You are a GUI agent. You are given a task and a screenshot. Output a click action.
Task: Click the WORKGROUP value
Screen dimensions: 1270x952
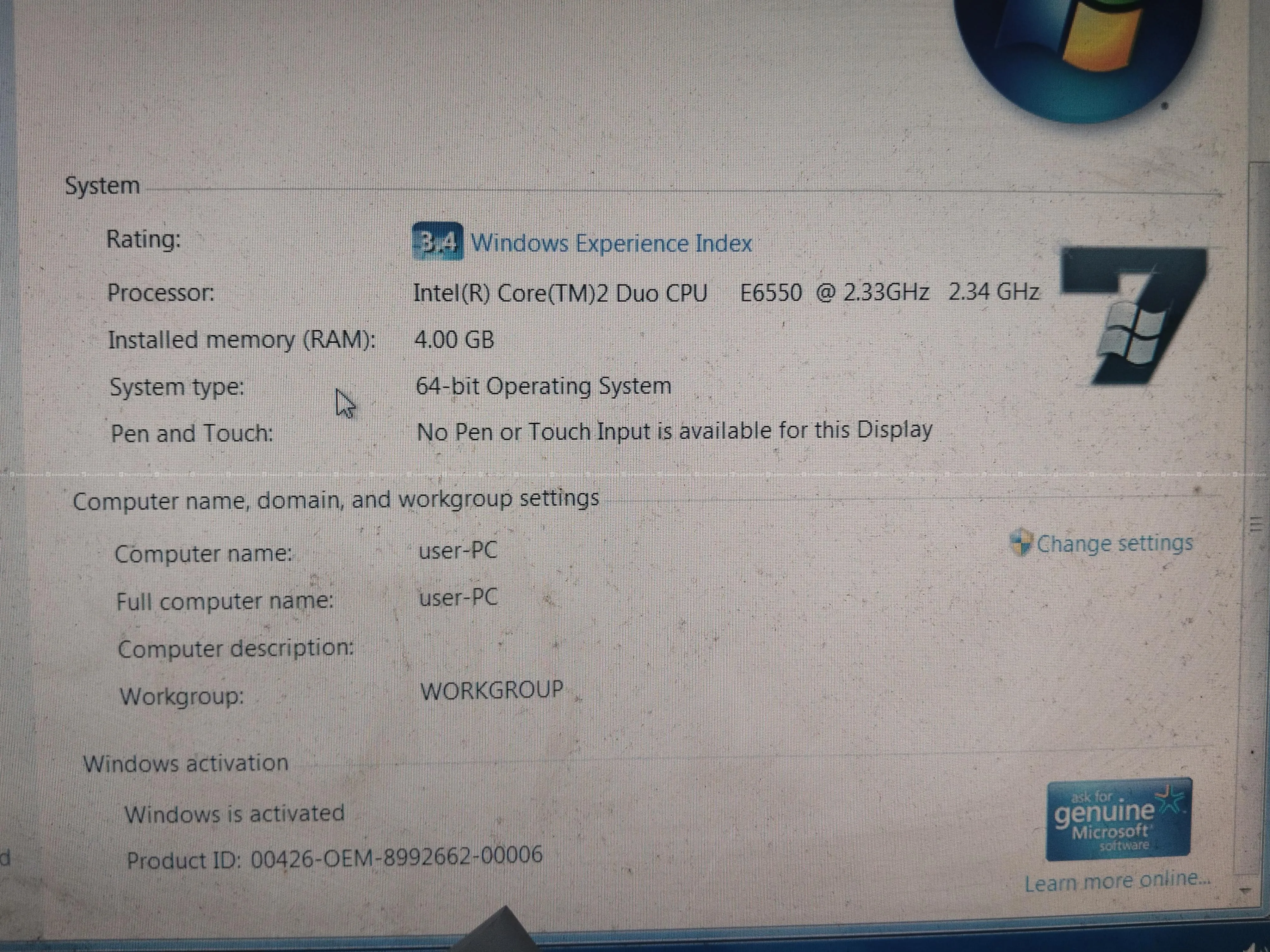[x=491, y=690]
